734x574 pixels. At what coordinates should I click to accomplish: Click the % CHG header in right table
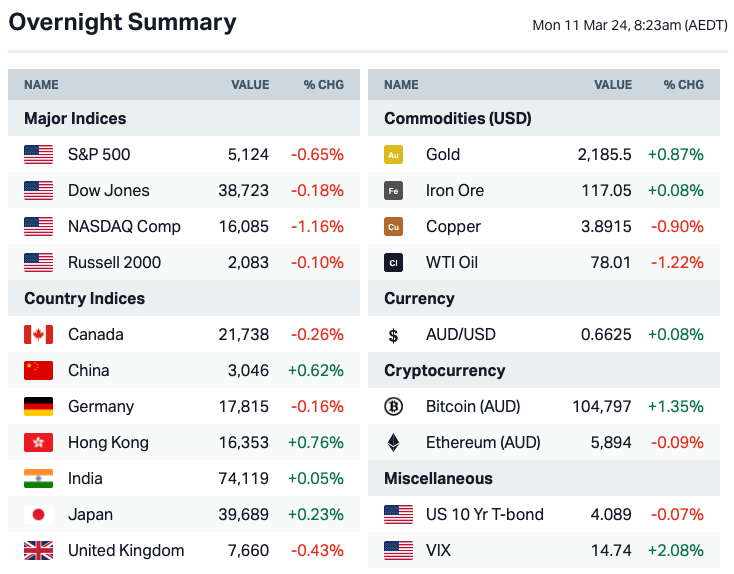pyautogui.click(x=684, y=85)
